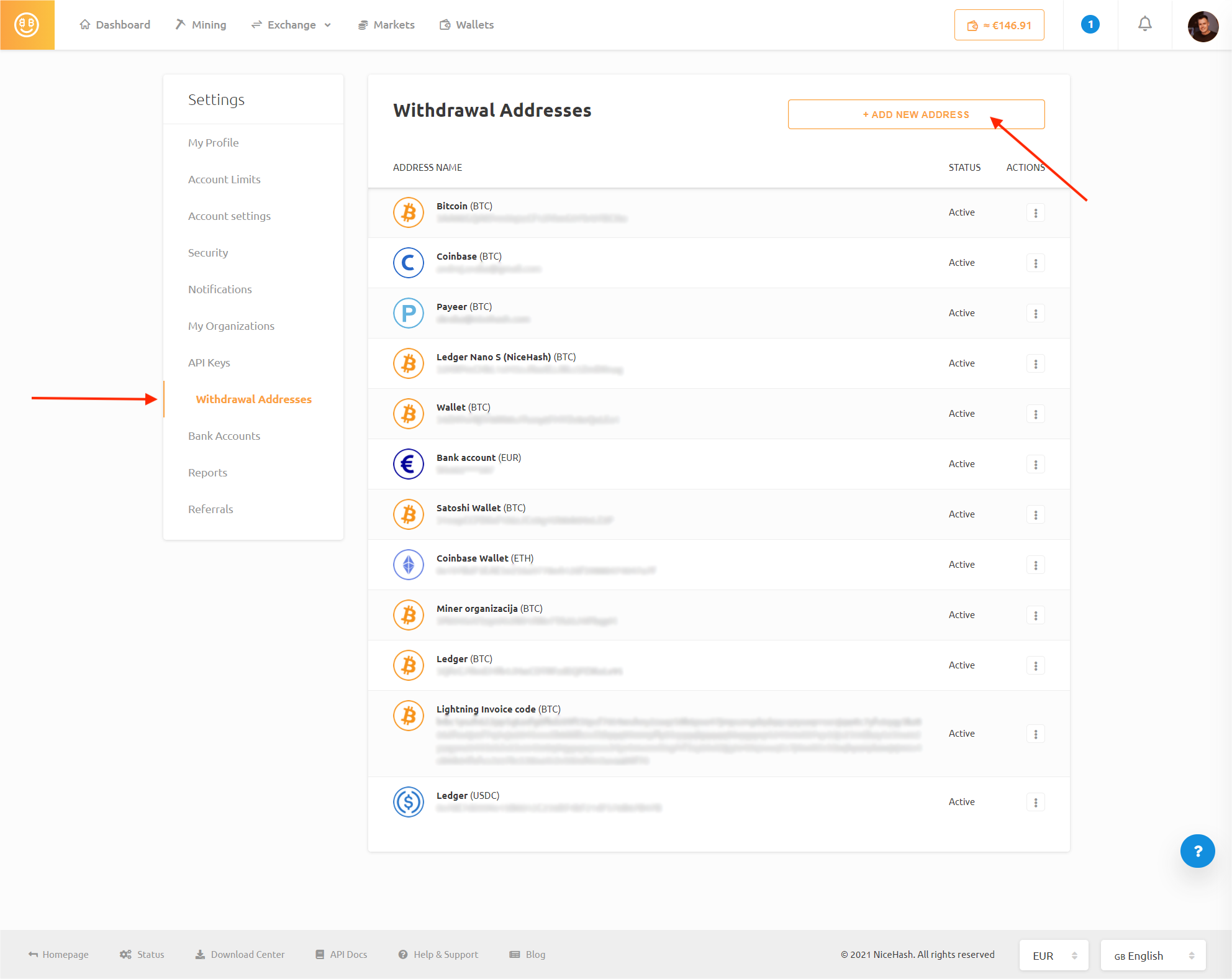Click the NiceHash logo icon
Image resolution: width=1232 pixels, height=979 pixels.
(27, 25)
